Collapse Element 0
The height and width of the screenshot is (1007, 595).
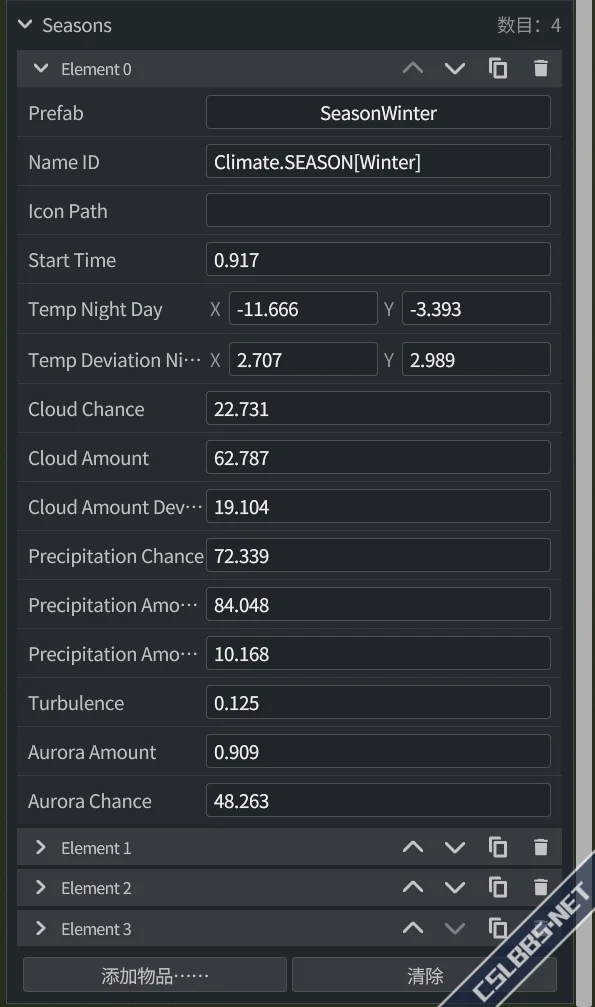[x=40, y=68]
